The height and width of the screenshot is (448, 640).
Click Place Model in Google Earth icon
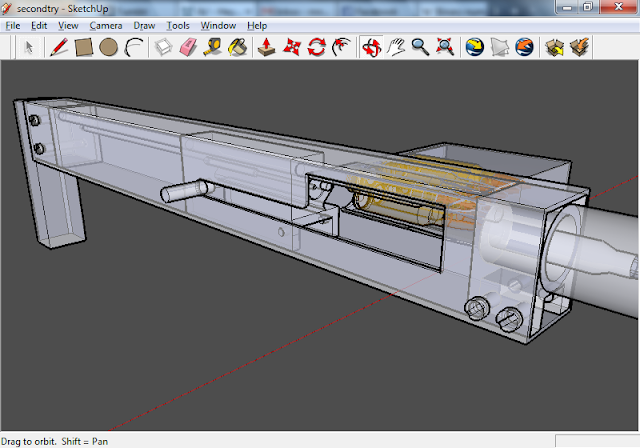coord(524,47)
